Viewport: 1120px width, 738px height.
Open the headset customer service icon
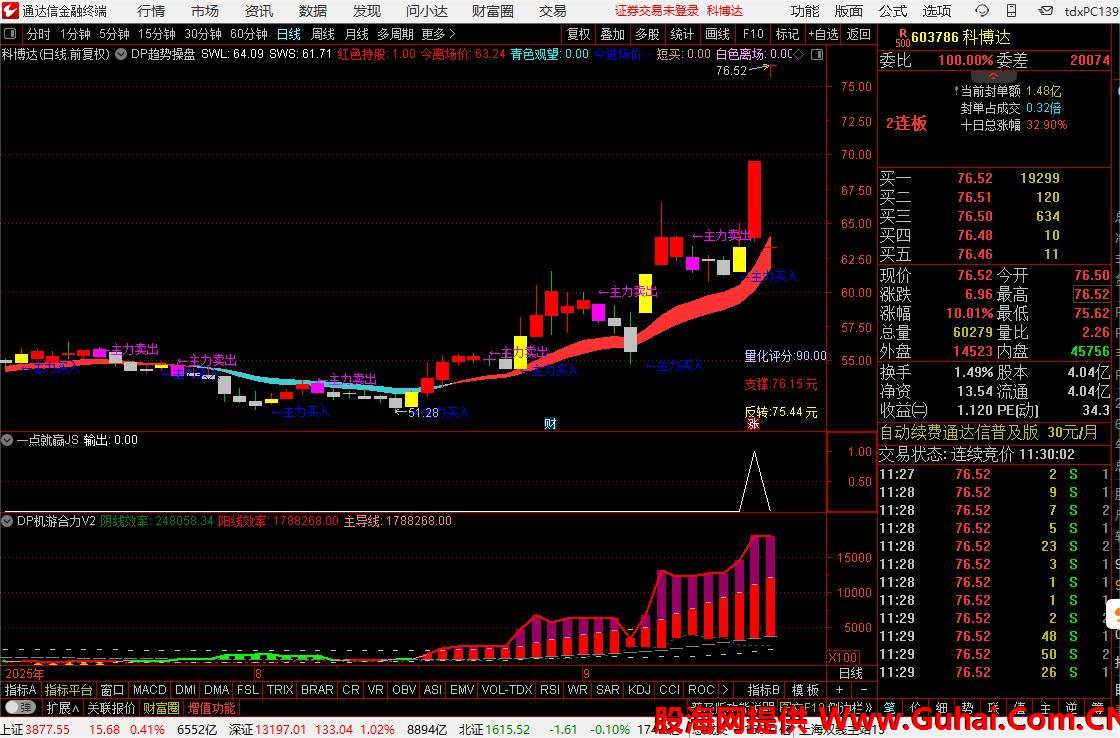pos(982,11)
